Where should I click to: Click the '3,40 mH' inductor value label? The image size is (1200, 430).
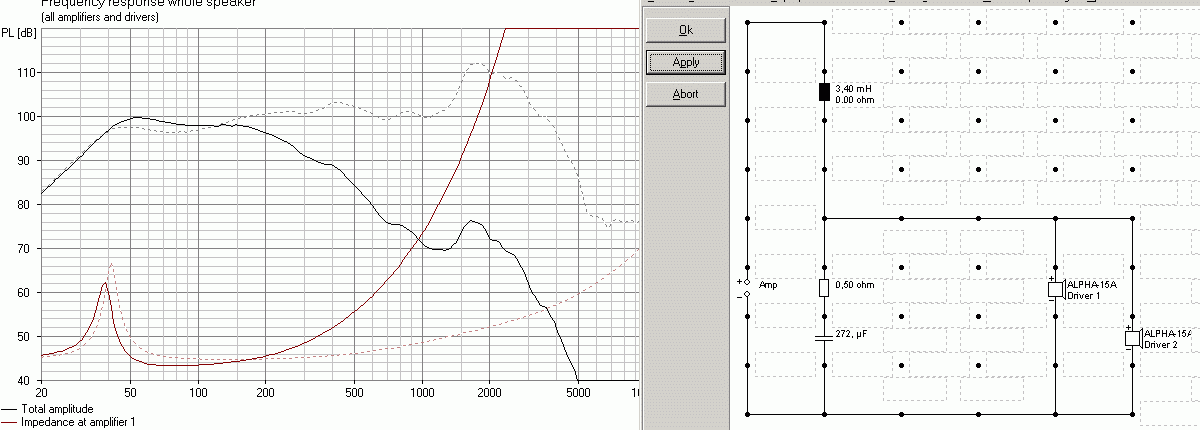851,89
